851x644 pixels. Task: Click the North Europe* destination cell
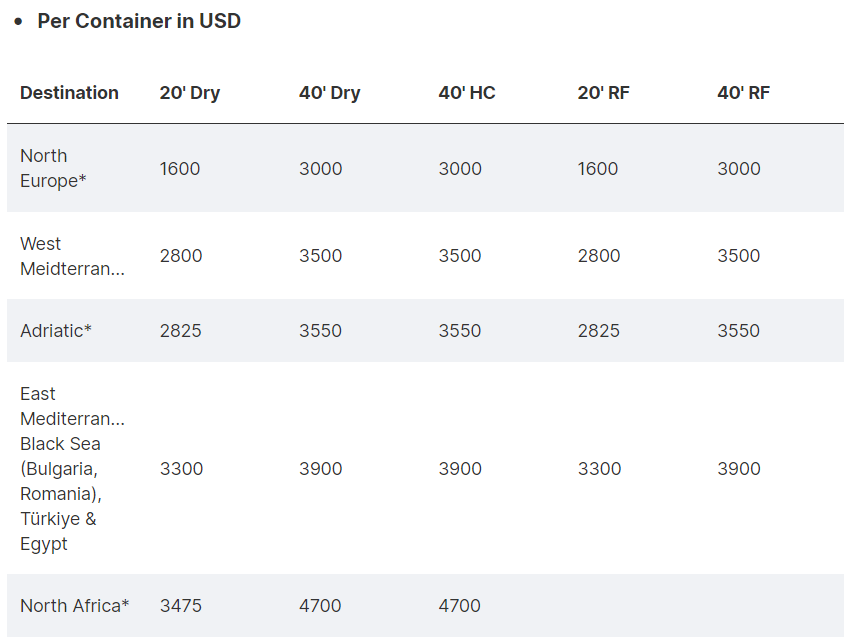[x=49, y=168]
